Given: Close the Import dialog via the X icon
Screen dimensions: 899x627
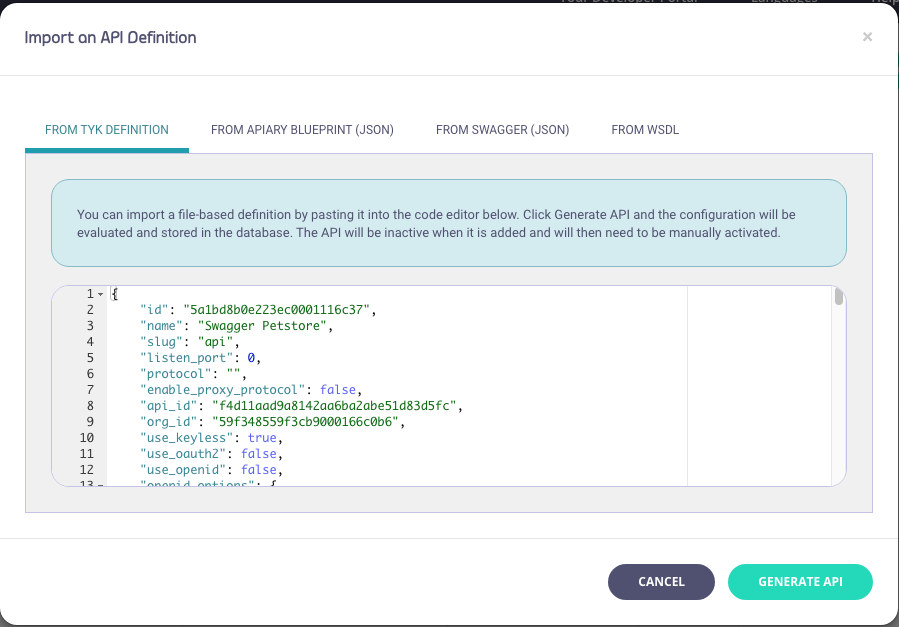Looking at the screenshot, I should pos(868,37).
